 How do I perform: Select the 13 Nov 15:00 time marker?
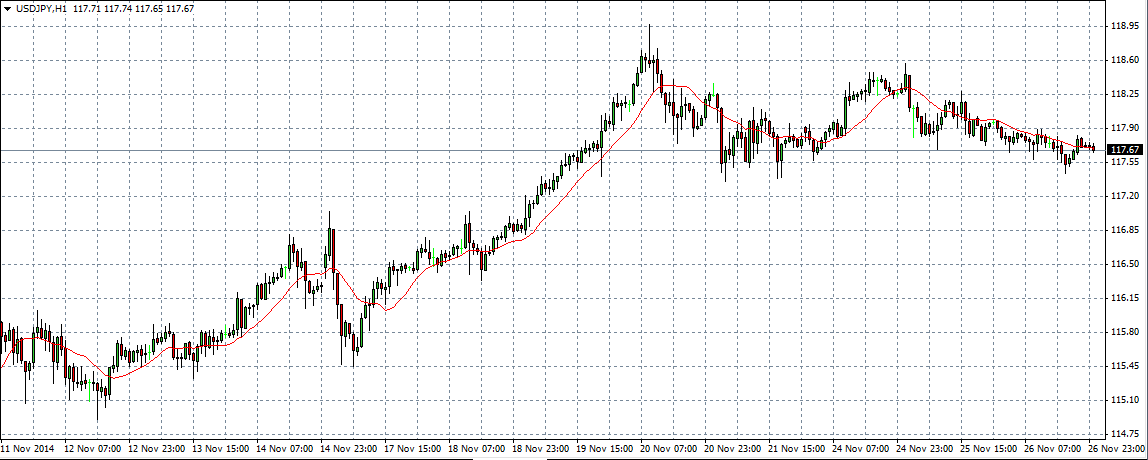(223, 449)
